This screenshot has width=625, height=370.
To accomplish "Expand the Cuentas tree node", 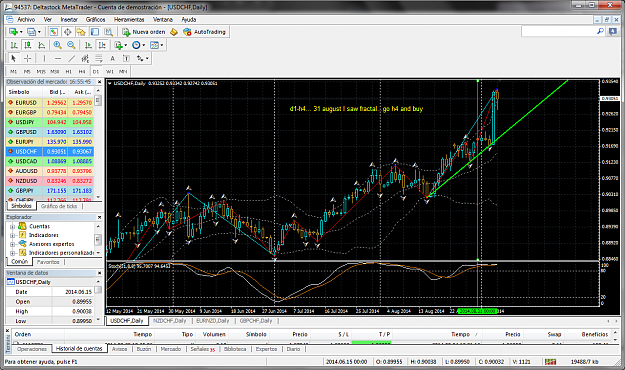I will [12, 226].
